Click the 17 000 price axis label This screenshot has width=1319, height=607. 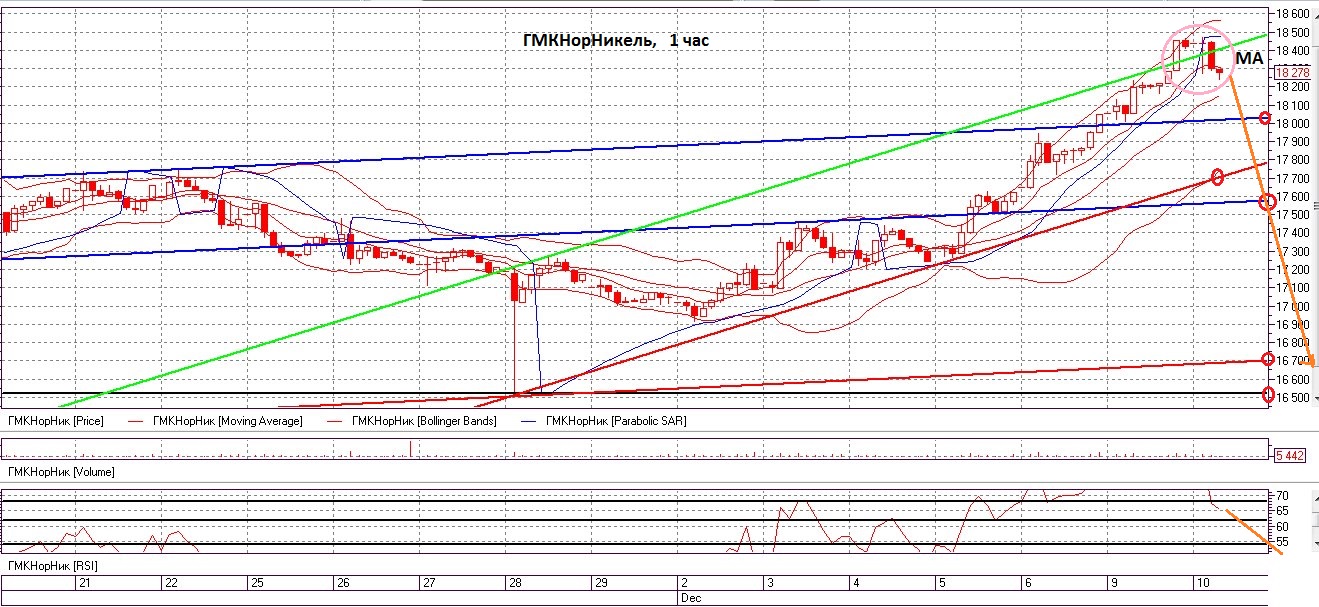(1292, 305)
